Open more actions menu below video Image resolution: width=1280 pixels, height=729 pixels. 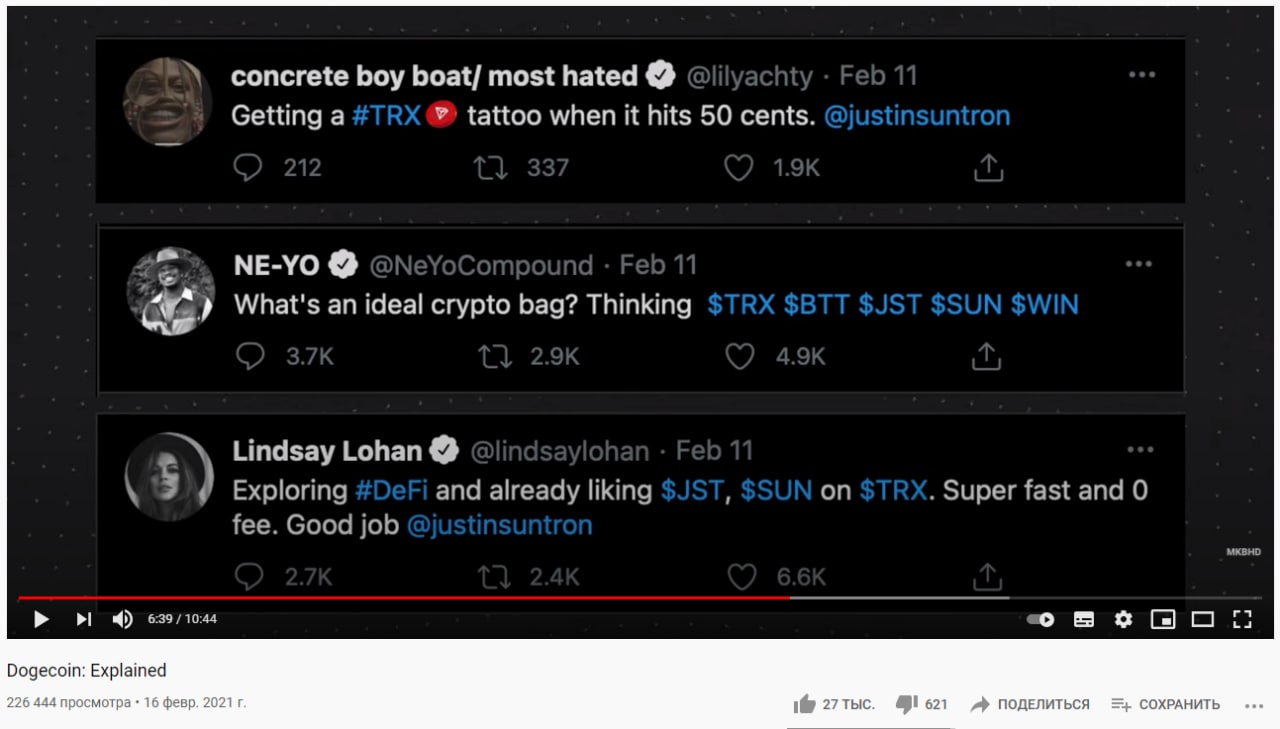(1254, 705)
